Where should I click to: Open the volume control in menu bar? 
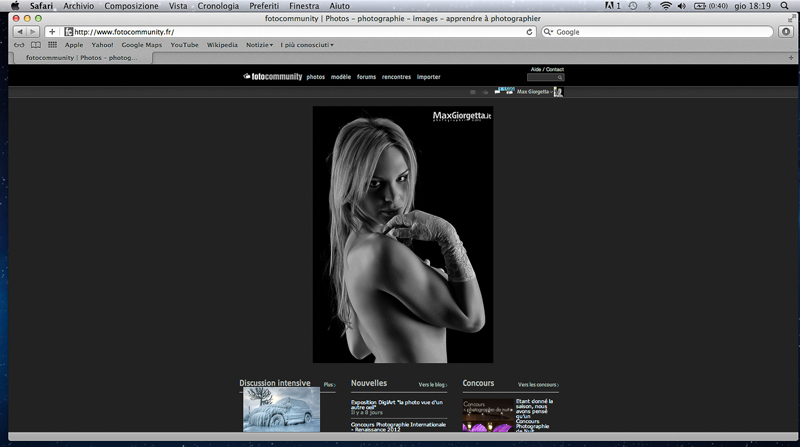(x=682, y=6)
